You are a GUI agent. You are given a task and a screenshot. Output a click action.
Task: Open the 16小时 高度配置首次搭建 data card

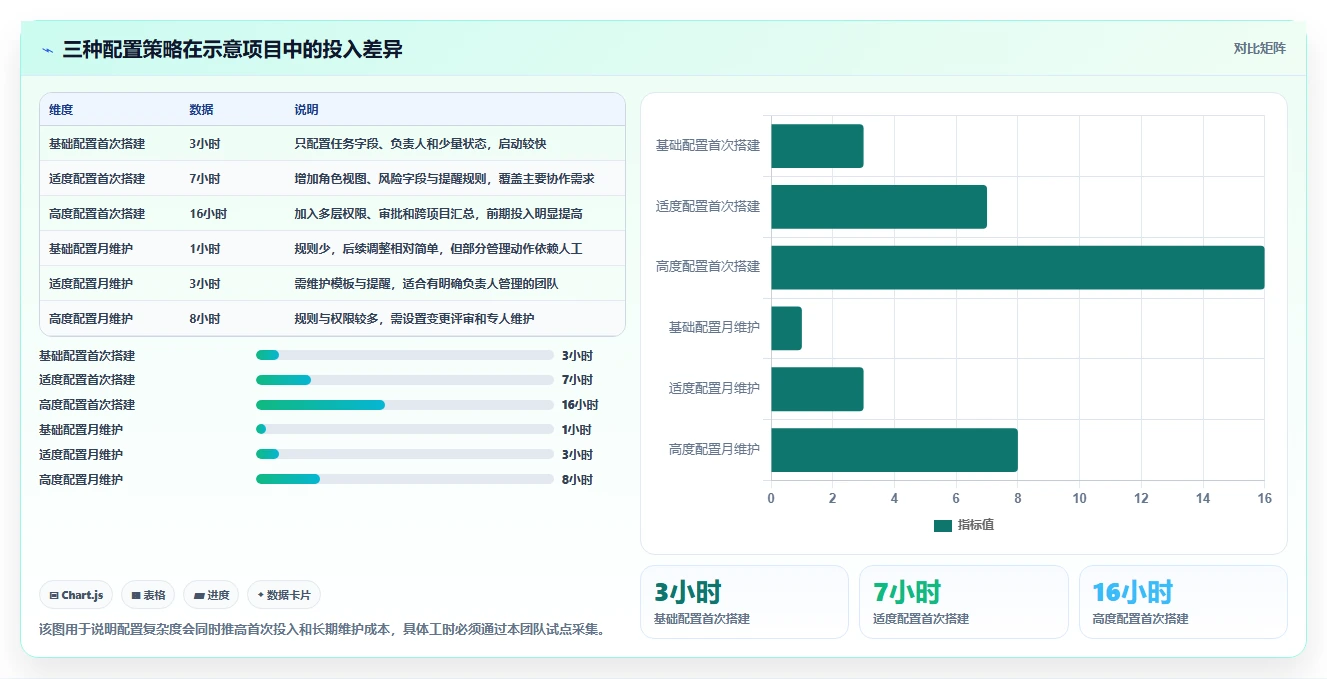click(1183, 602)
